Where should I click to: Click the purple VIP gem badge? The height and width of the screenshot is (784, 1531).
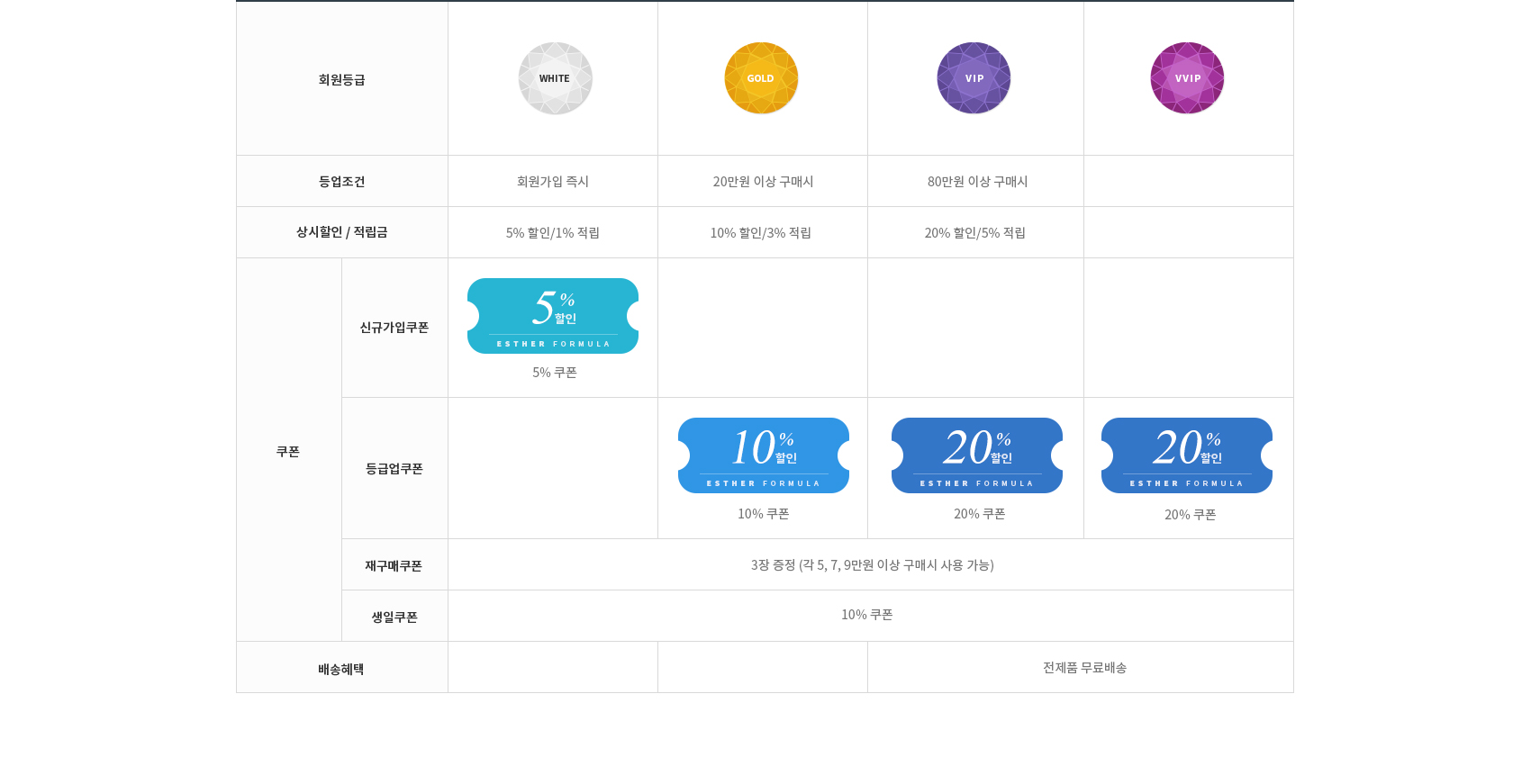coord(974,78)
